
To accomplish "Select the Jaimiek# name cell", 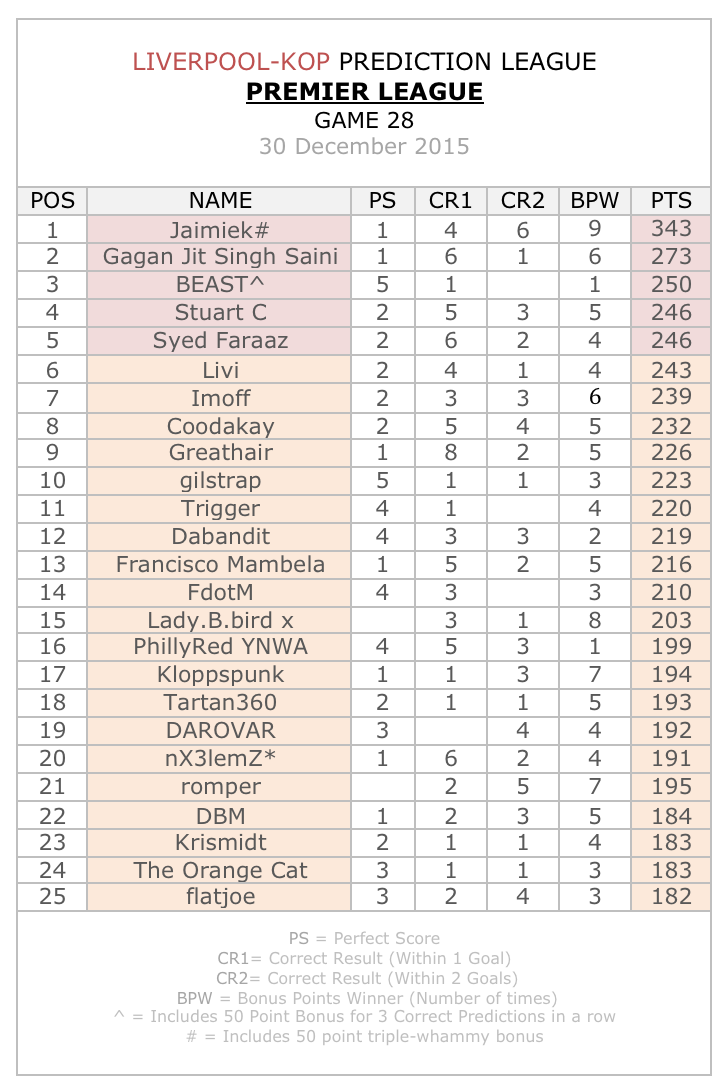I will pyautogui.click(x=220, y=229).
